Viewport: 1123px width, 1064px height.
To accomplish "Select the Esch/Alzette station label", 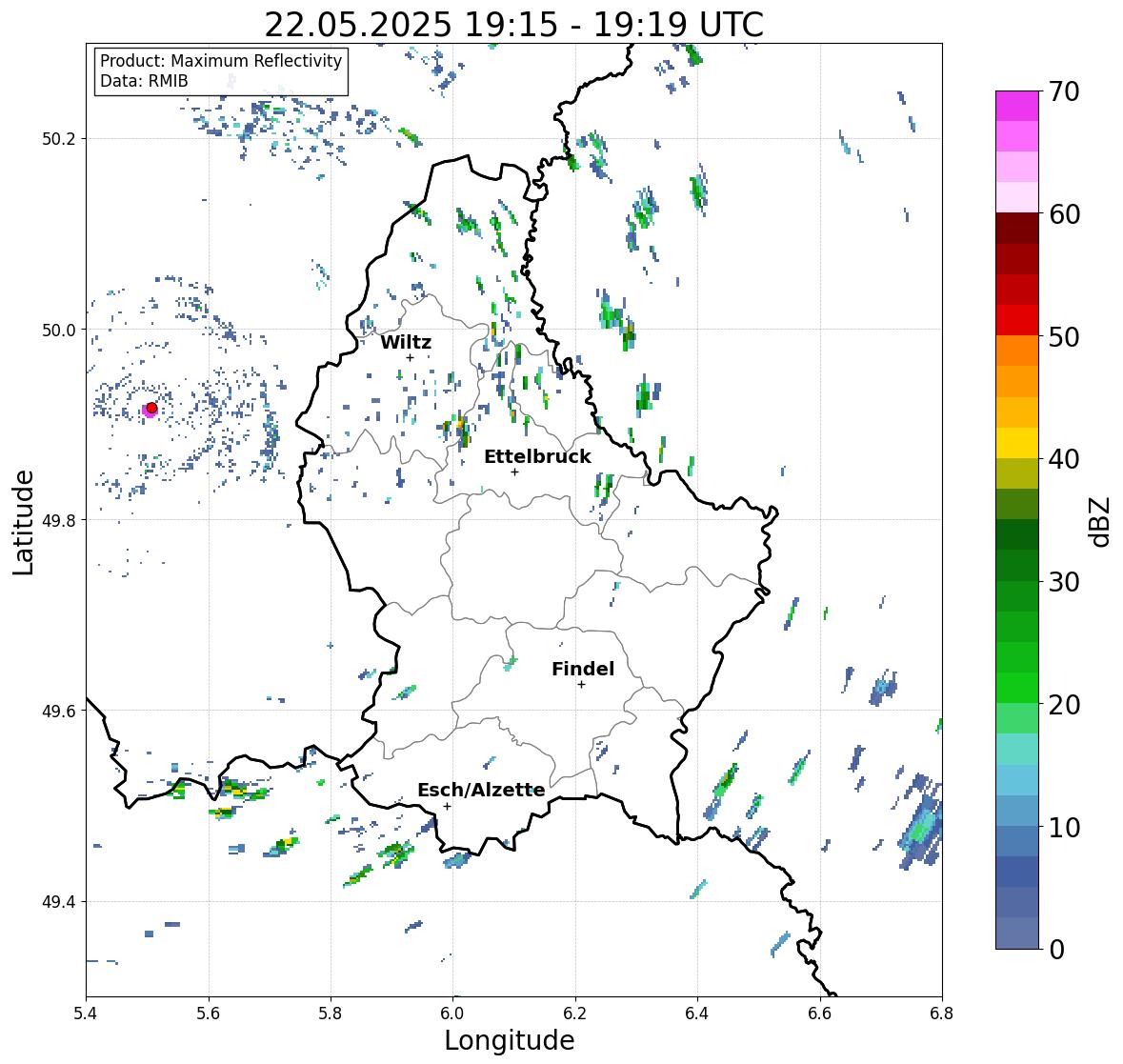I will pos(481,790).
